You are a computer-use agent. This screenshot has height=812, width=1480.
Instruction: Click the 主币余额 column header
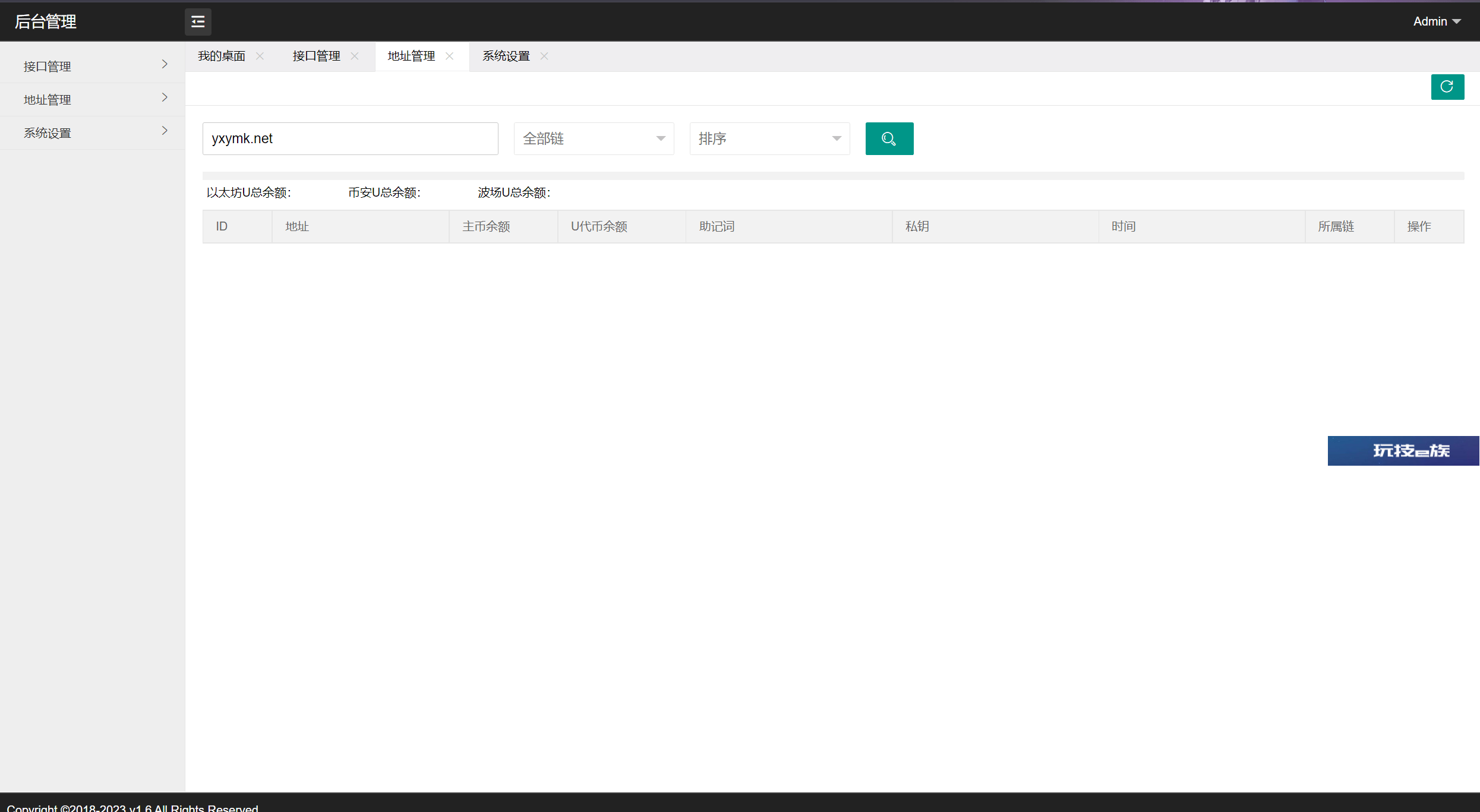[504, 226]
